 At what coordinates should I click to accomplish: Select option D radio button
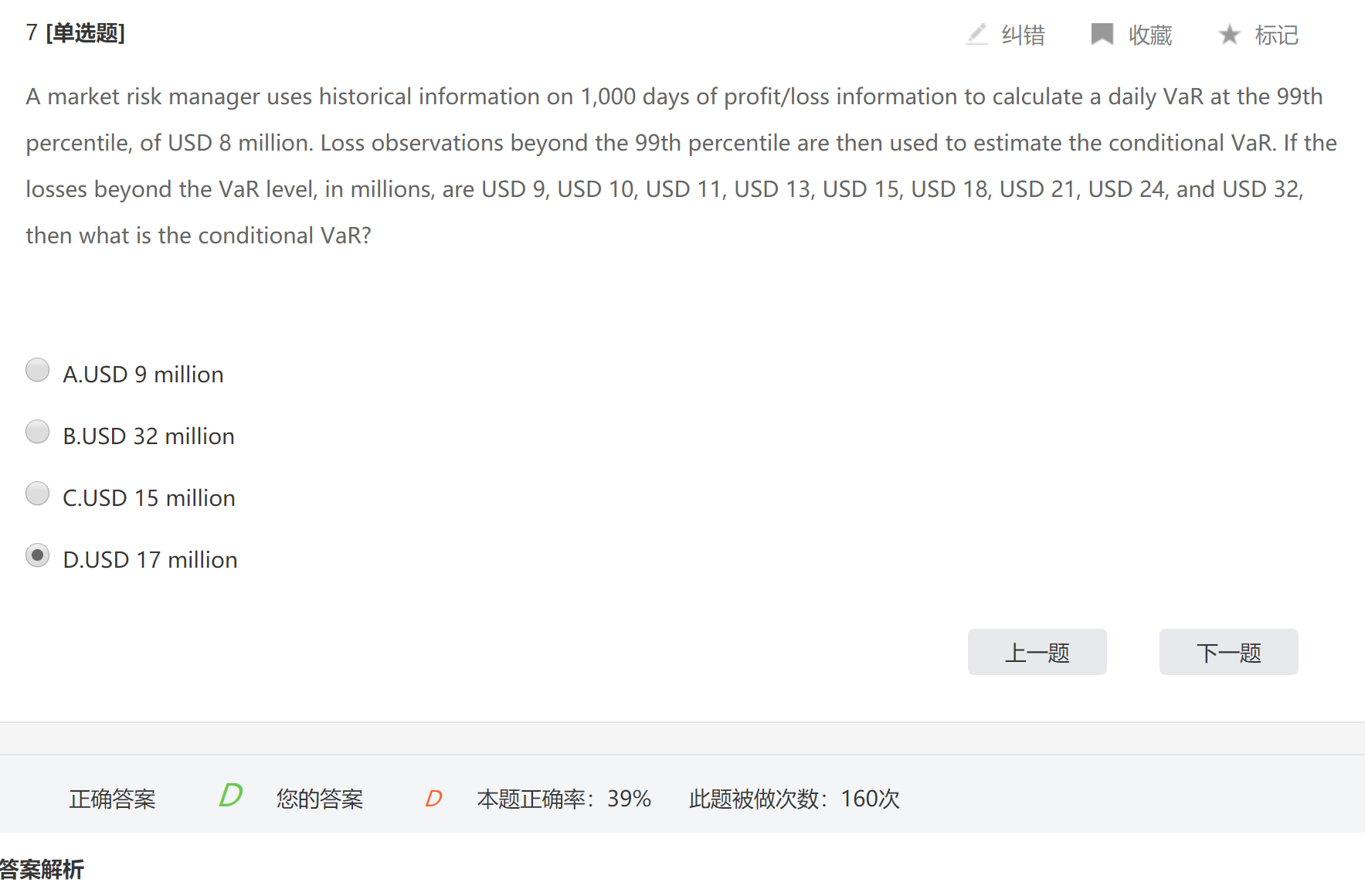click(37, 555)
